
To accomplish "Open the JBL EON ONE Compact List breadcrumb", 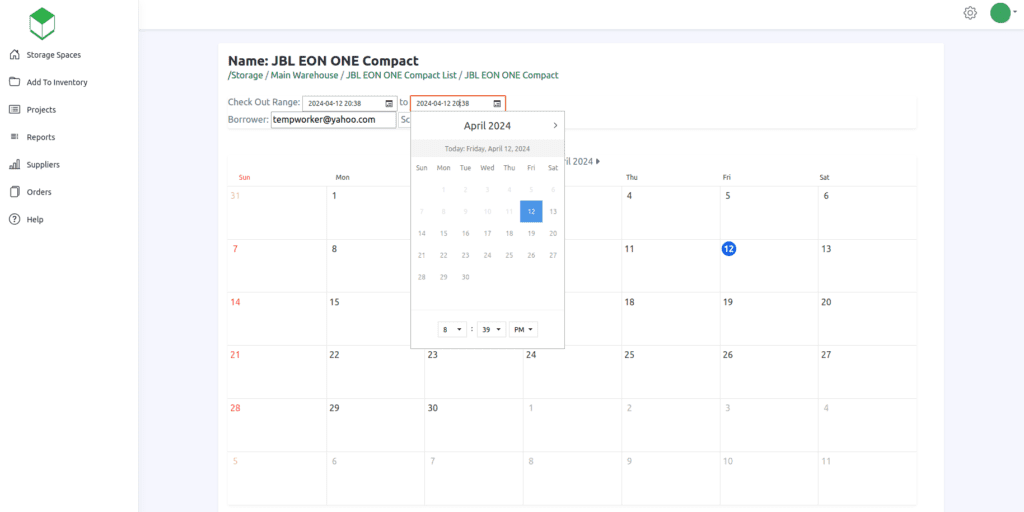I will tap(399, 75).
